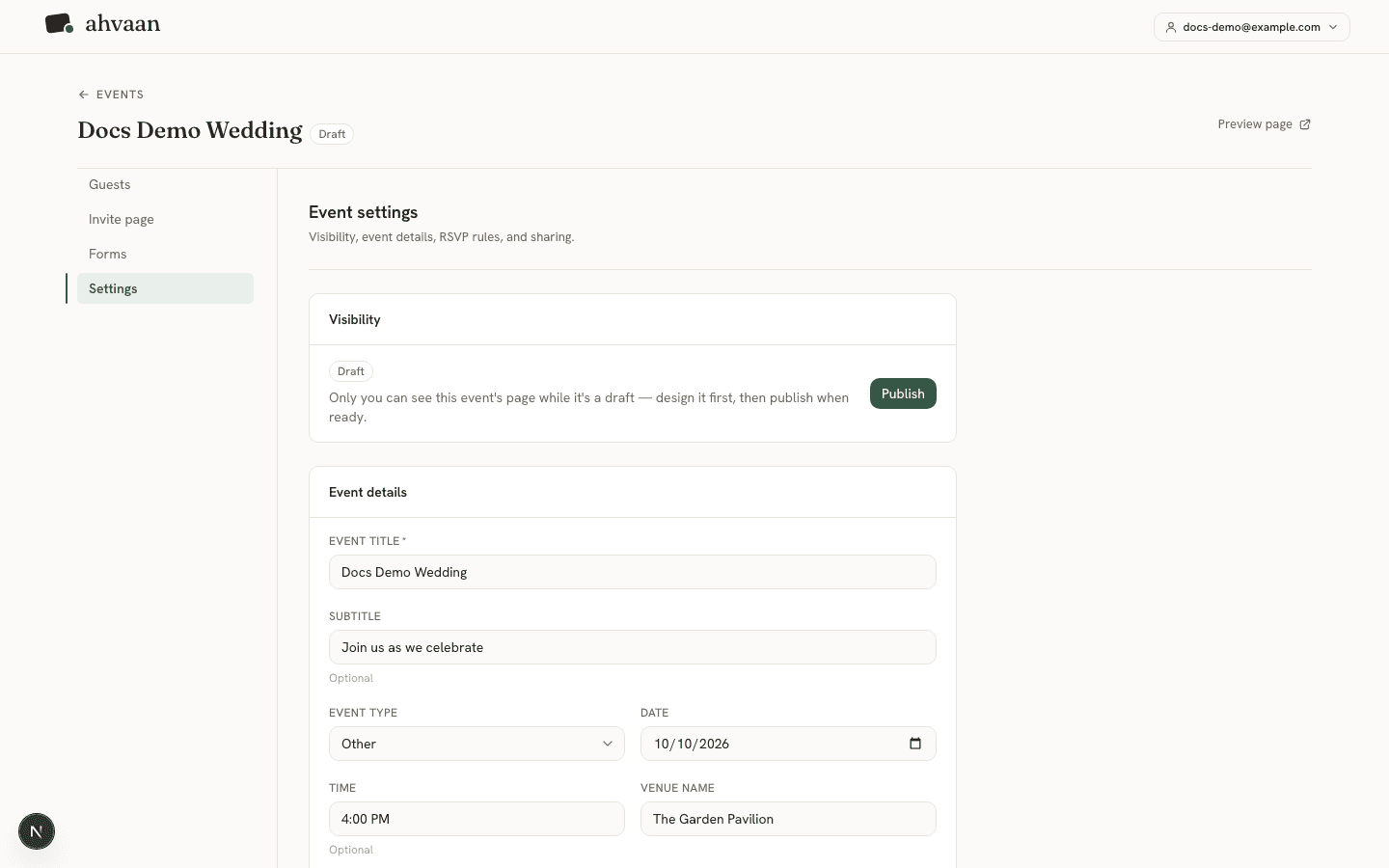
Task: Return to the Events list
Action: pos(111,95)
